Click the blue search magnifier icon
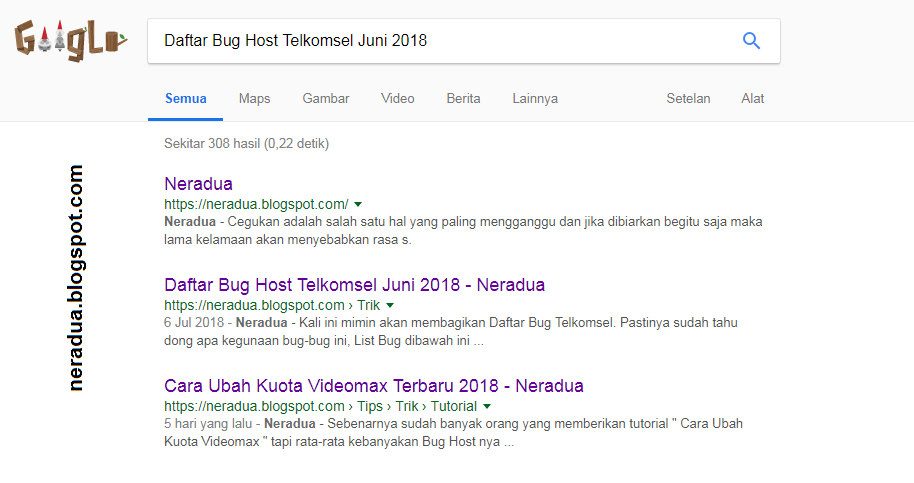The height and width of the screenshot is (483, 914). coord(751,41)
